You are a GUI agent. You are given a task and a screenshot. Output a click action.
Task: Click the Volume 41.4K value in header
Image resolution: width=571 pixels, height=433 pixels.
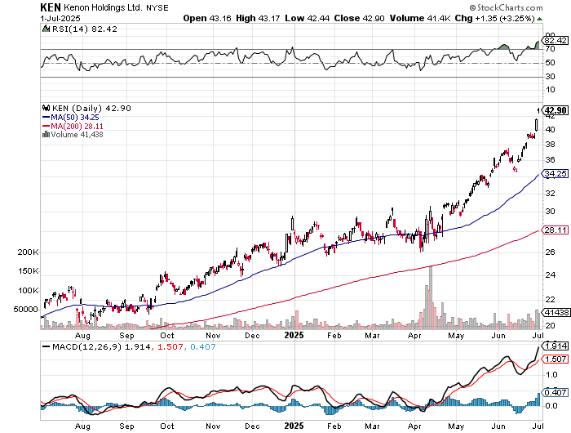[x=420, y=18]
